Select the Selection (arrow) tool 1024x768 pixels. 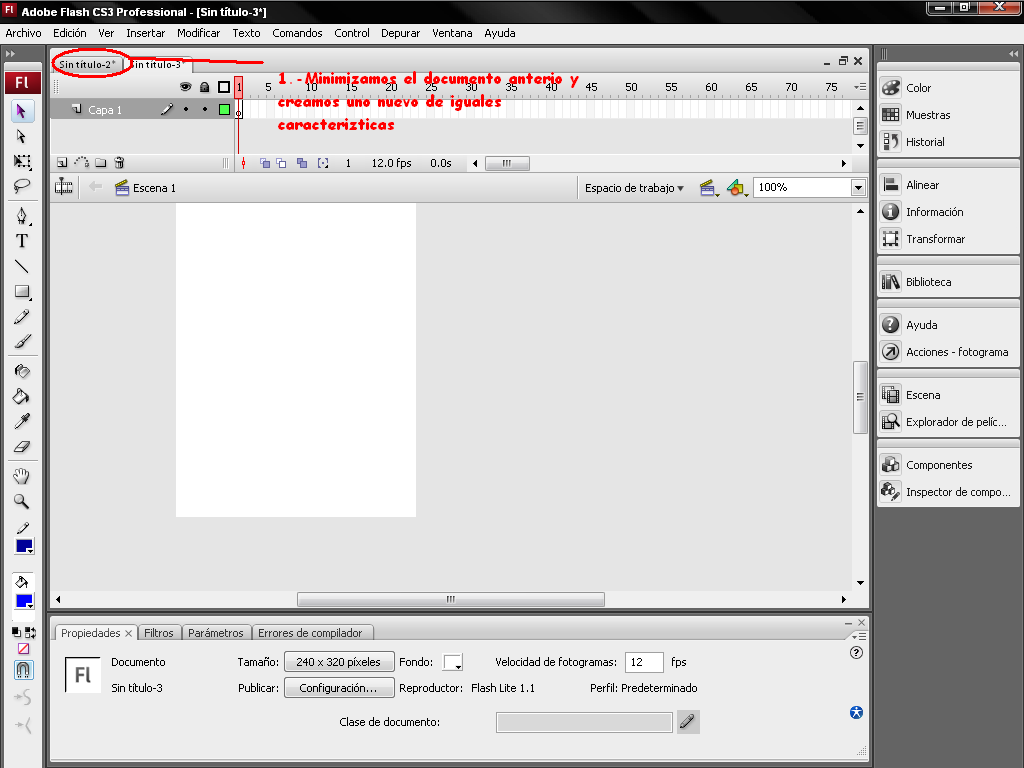pyautogui.click(x=22, y=111)
